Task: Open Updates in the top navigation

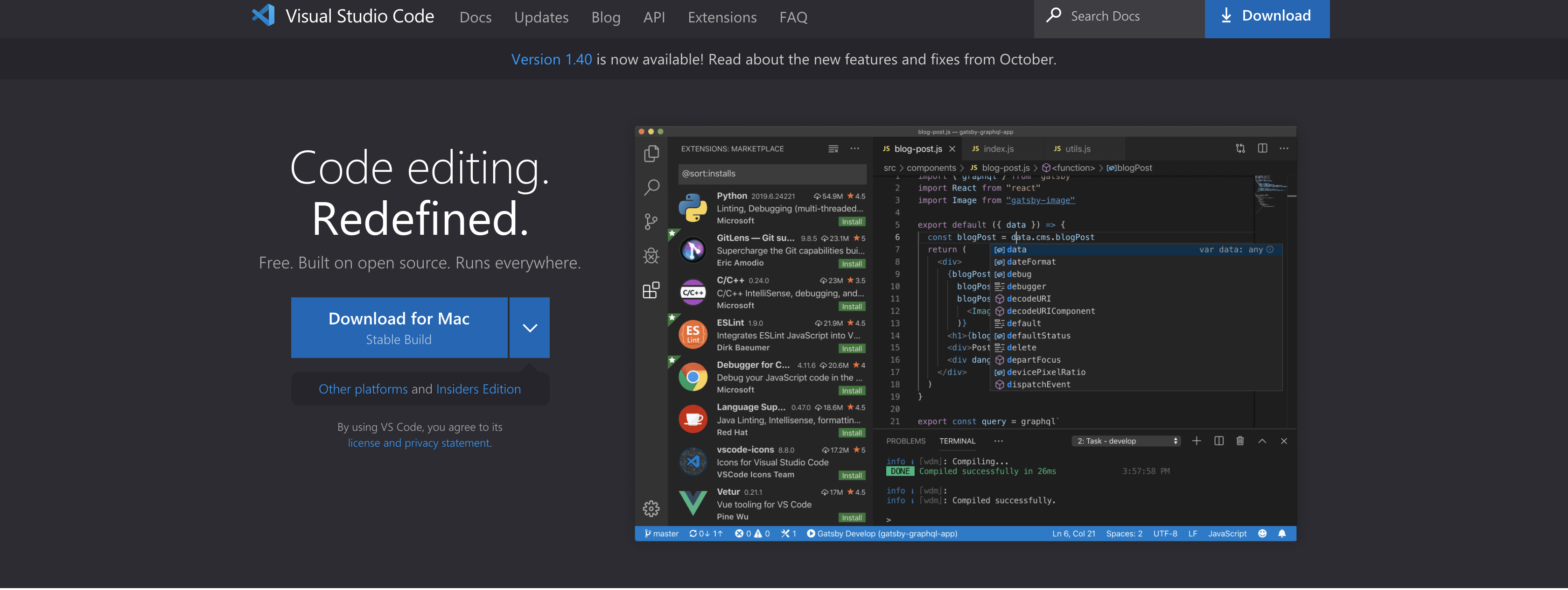Action: coord(541,17)
